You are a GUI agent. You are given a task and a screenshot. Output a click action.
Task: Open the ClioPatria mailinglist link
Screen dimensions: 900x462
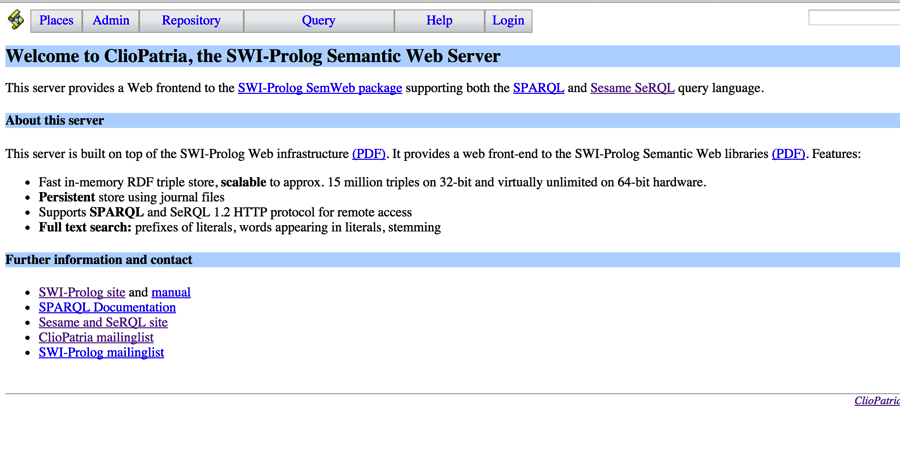point(96,337)
